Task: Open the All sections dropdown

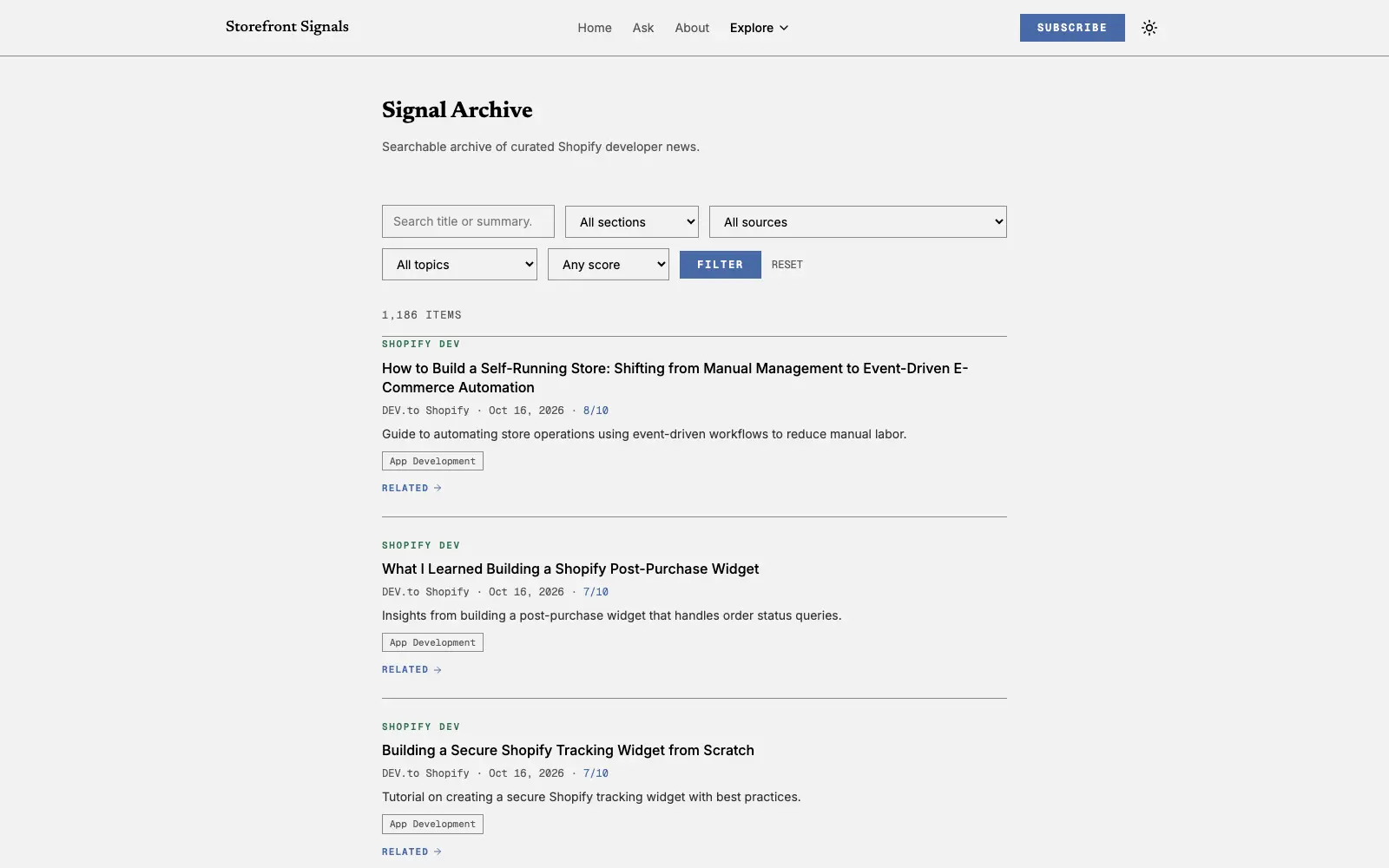Action: tap(632, 221)
